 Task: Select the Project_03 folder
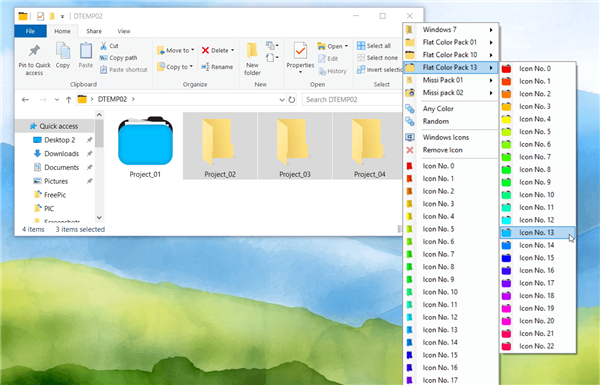pos(295,146)
